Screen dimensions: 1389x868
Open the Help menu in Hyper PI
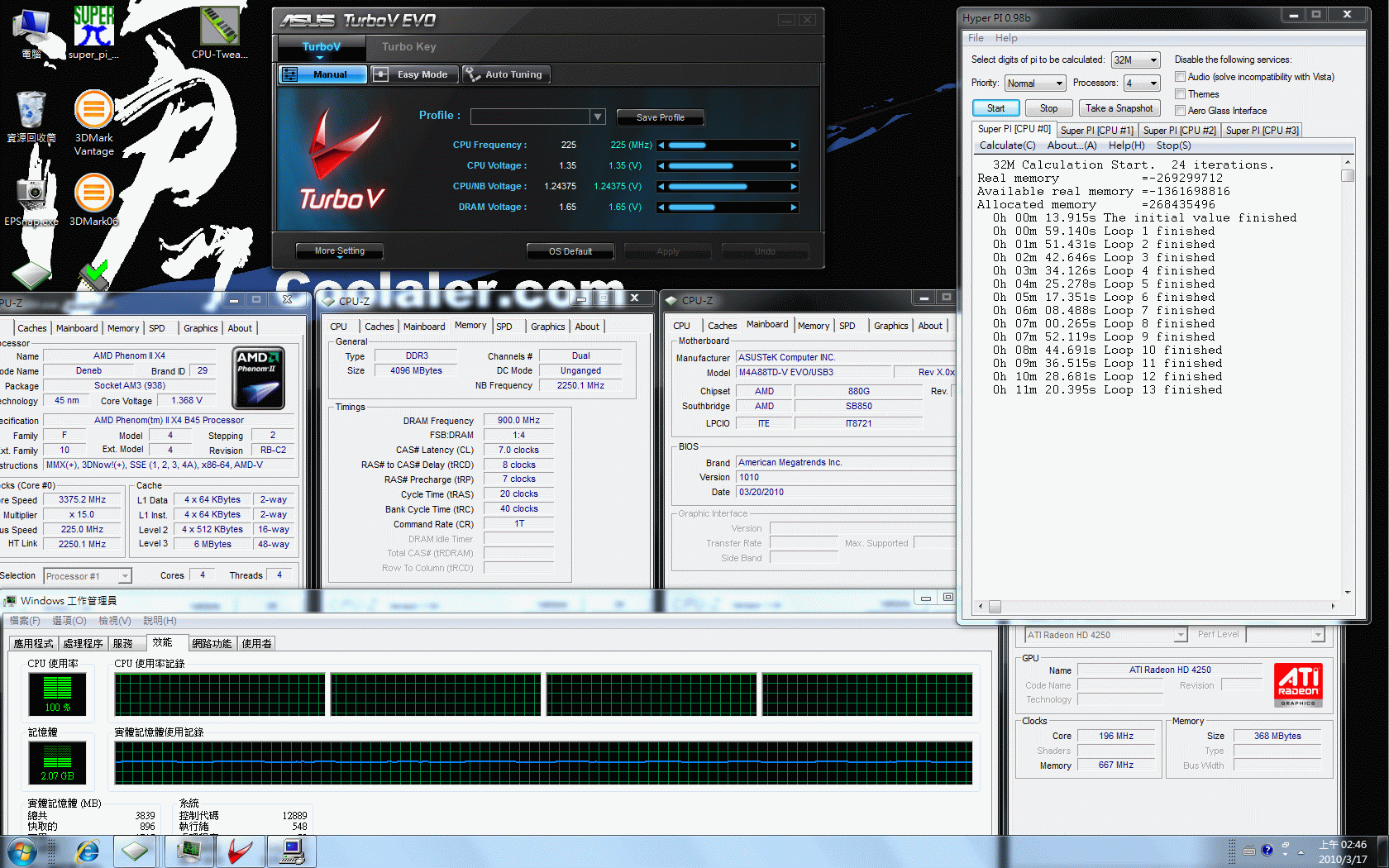[x=1006, y=38]
